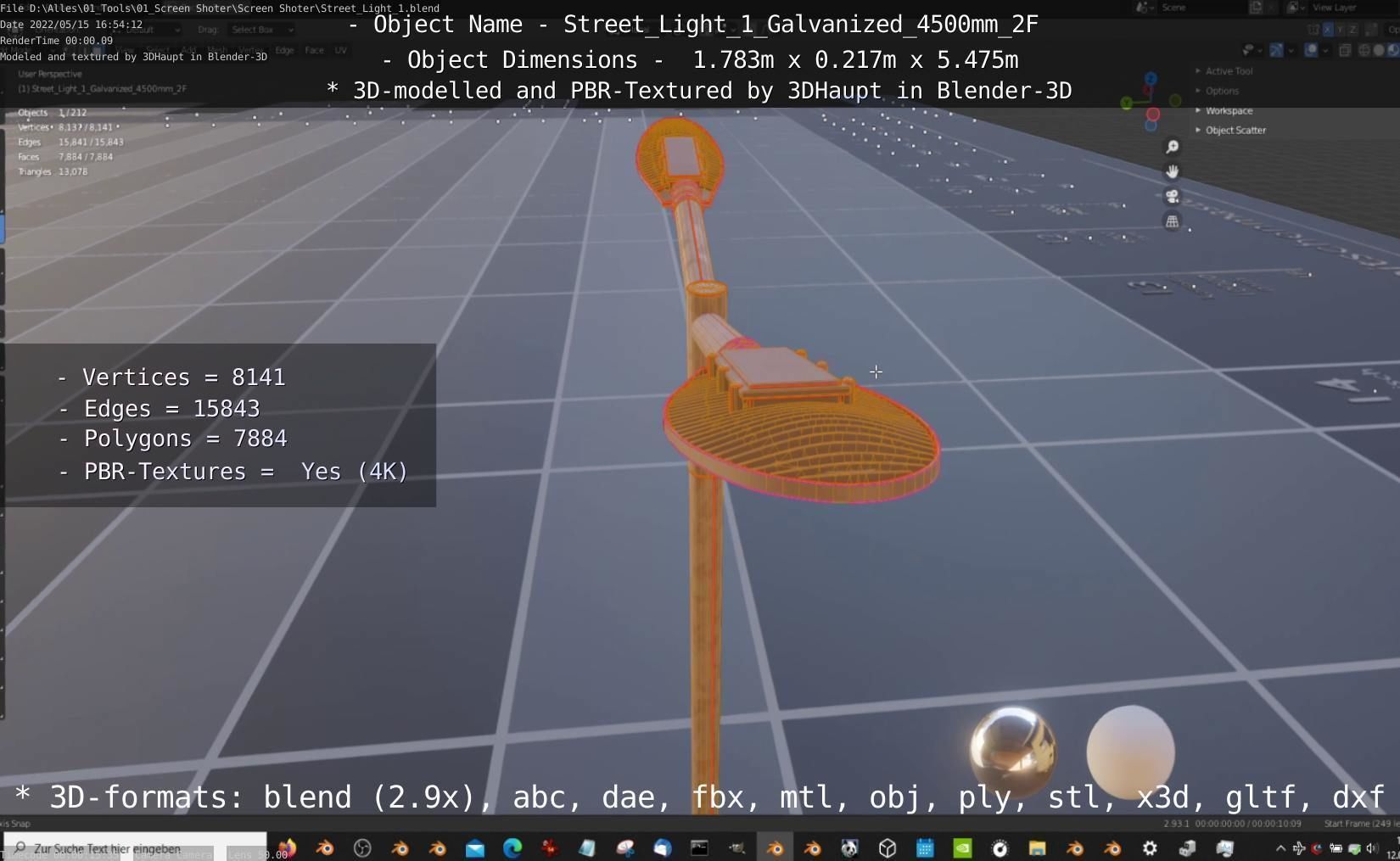This screenshot has height=861, width=1400.
Task: Select solid viewport shading
Action: pos(1379,50)
